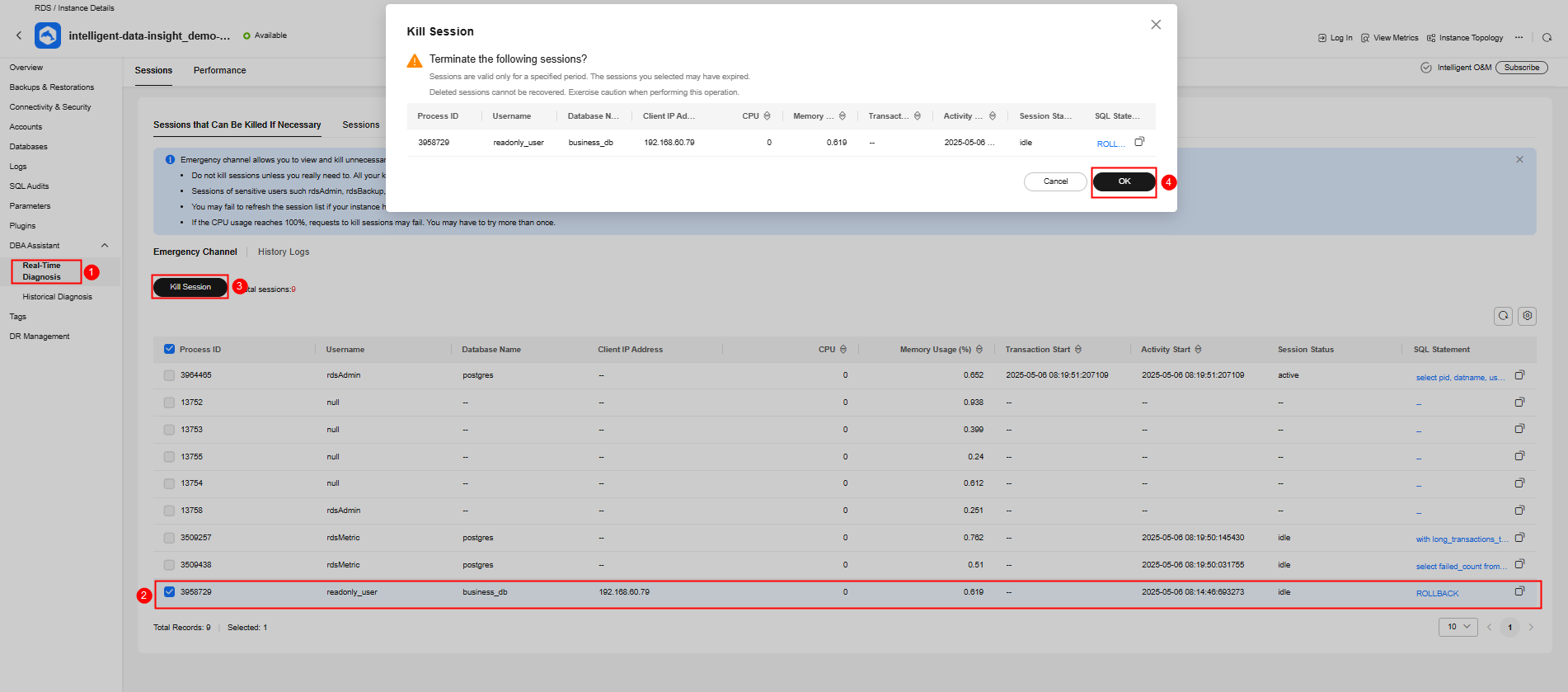Screen dimensions: 1568x692
Task: Select Sessions that Can Be Killed If Necessary tab
Action: (237, 125)
